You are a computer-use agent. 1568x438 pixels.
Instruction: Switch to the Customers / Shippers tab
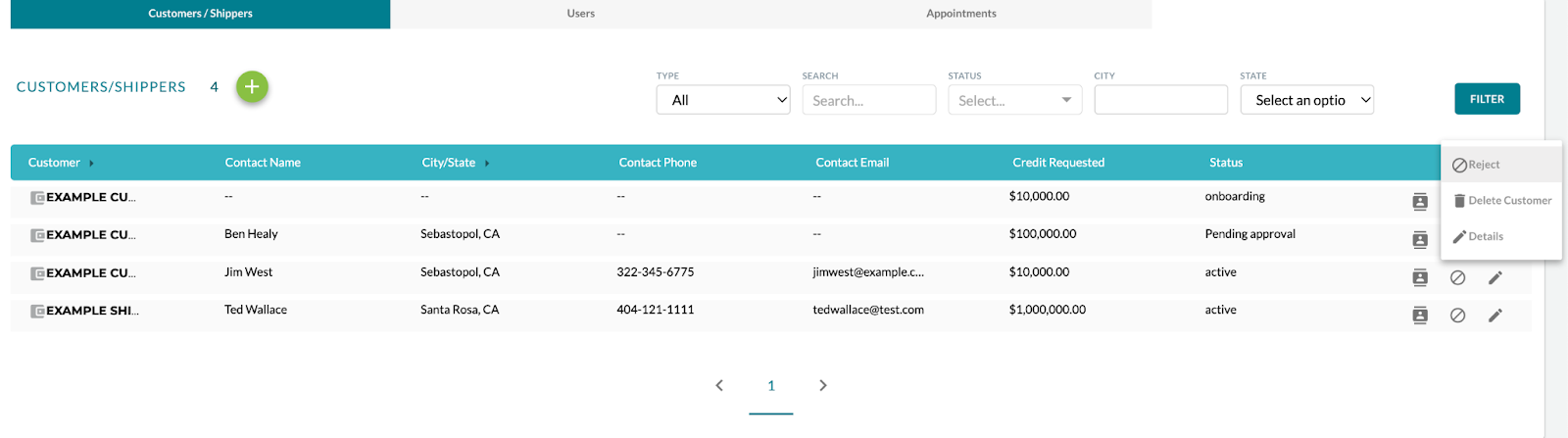[200, 14]
